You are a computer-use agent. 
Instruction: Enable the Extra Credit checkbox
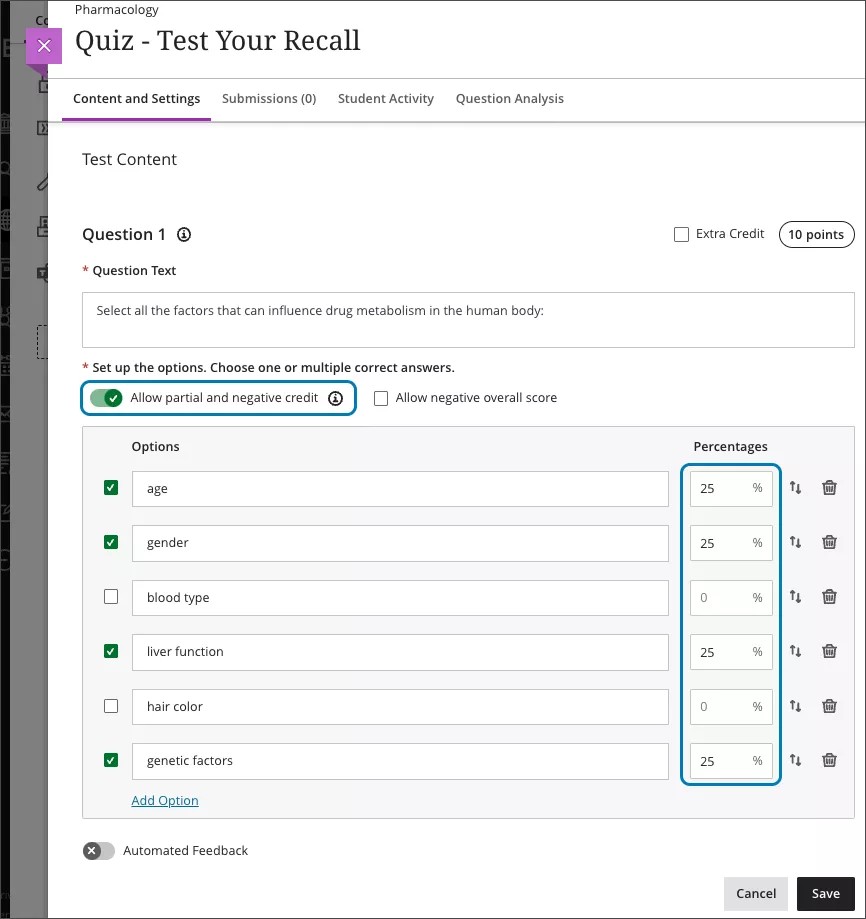681,233
